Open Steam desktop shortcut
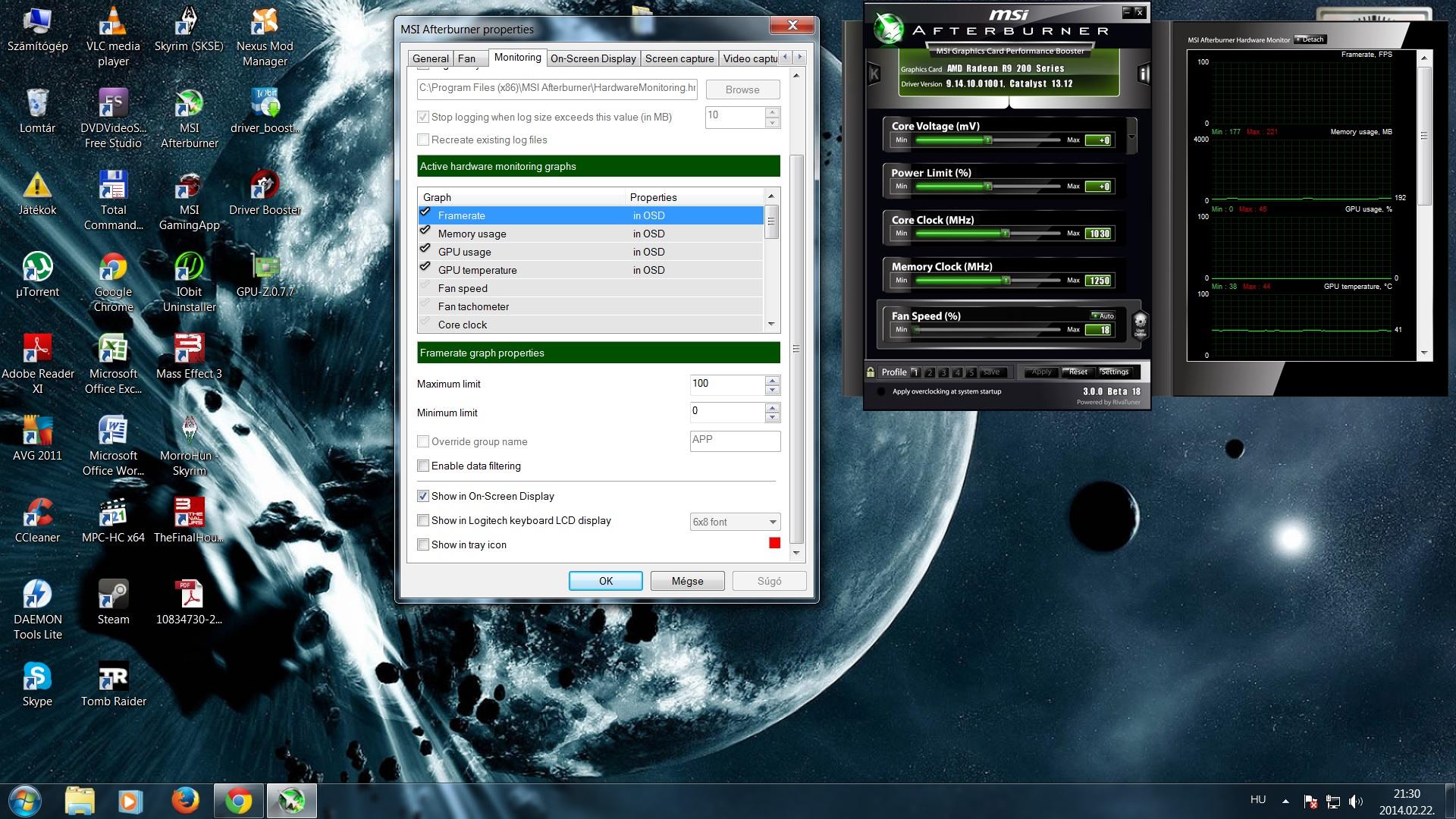The height and width of the screenshot is (819, 1456). [x=113, y=603]
